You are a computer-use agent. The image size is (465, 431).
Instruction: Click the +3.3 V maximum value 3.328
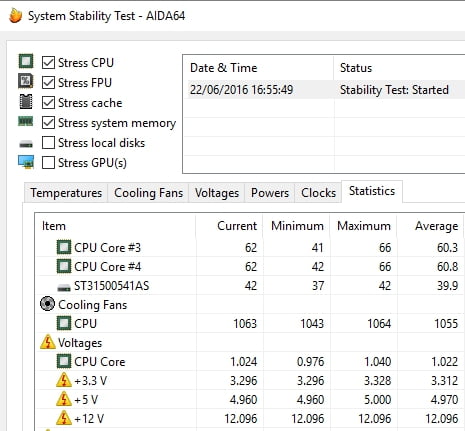tap(377, 381)
